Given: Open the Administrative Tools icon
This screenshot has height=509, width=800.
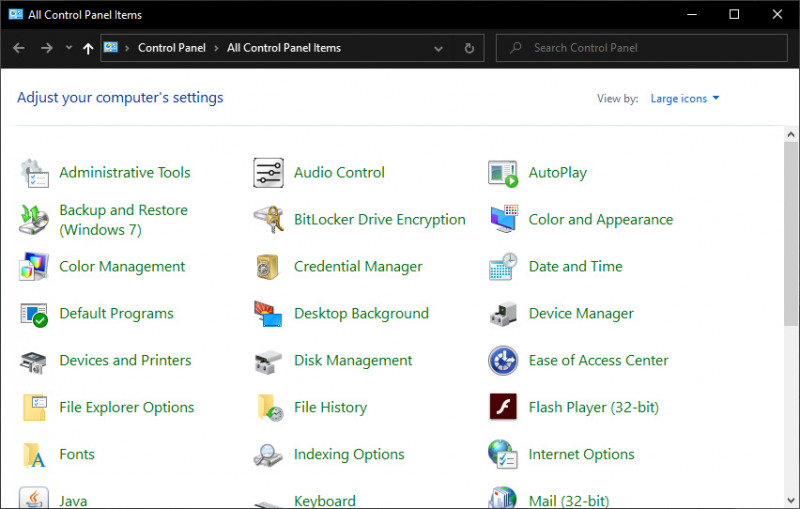Looking at the screenshot, I should click(x=34, y=173).
